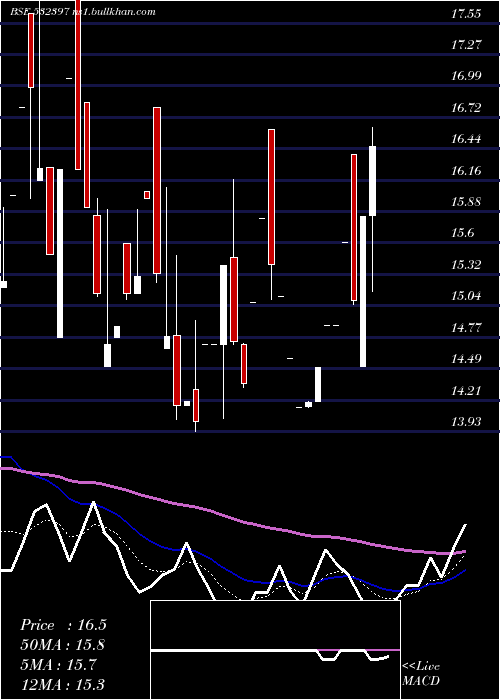The height and width of the screenshot is (700, 500).
Task: Click the Price : 16.5 readout
Action: click(x=63, y=625)
